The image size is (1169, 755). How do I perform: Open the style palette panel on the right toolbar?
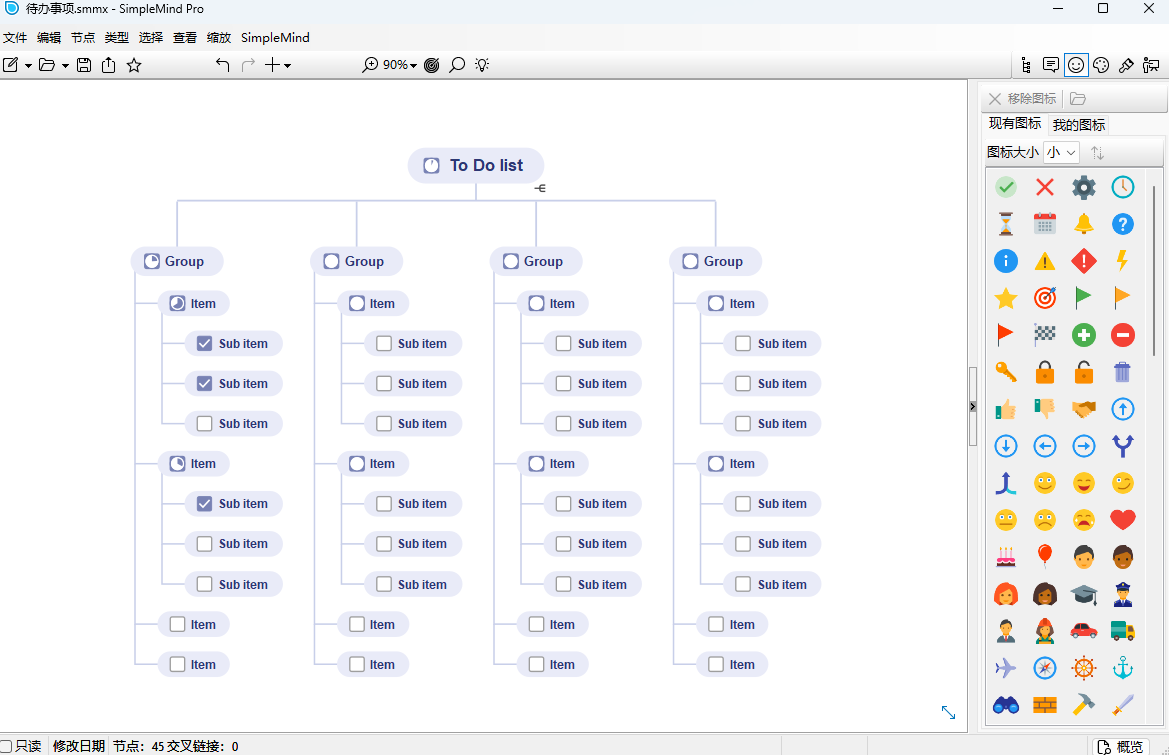tap(1101, 64)
